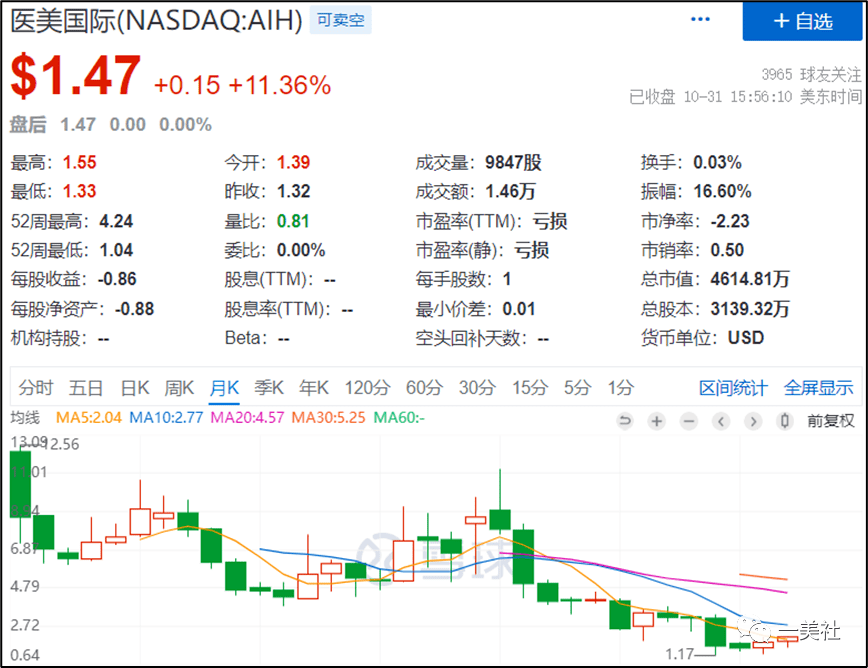Click the MA5:2.04 moving average label
The image size is (868, 668).
[88, 418]
